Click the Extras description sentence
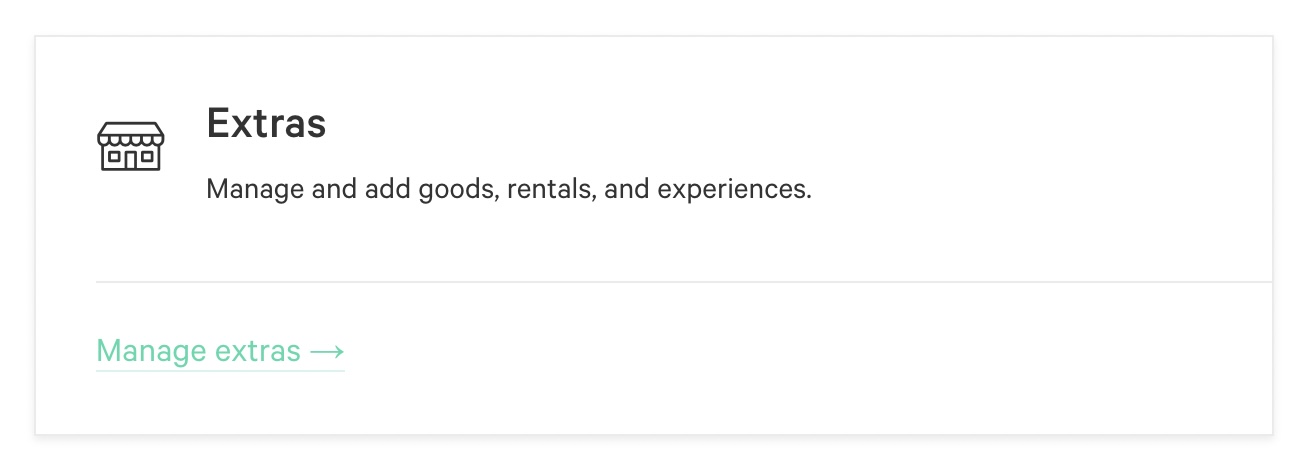1312x470 pixels. [x=508, y=189]
